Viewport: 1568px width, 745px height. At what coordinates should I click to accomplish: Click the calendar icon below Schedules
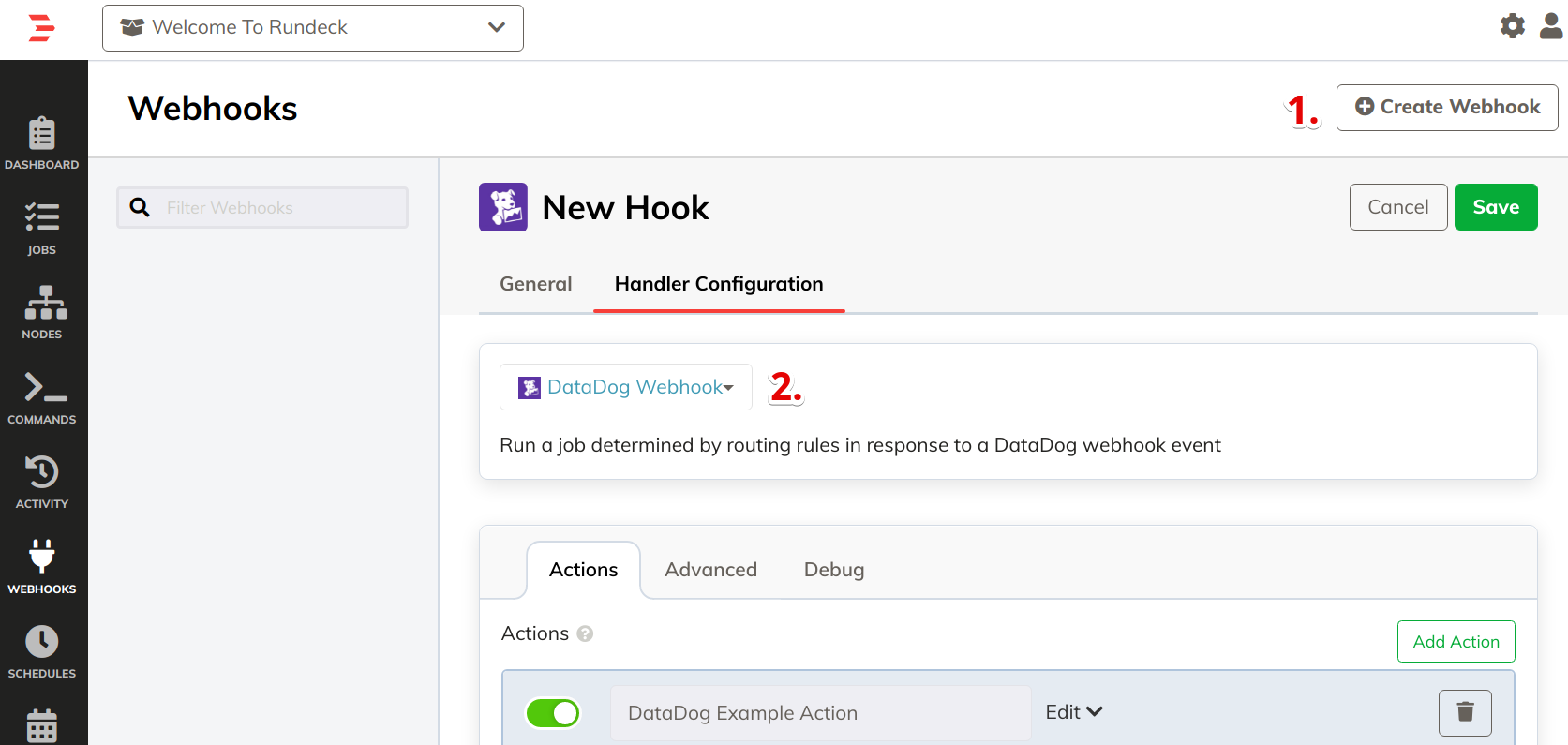42,726
